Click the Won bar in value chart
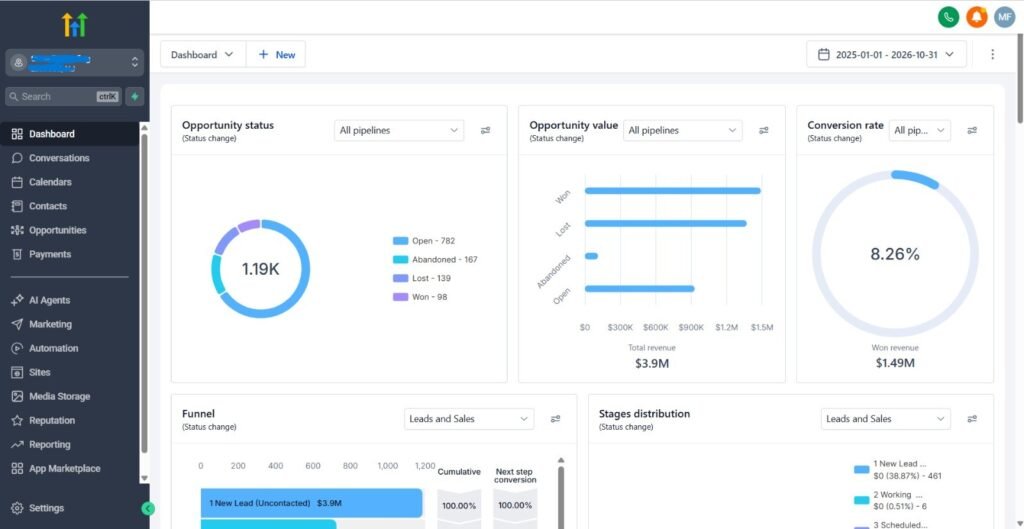The height and width of the screenshot is (529, 1024). (673, 191)
